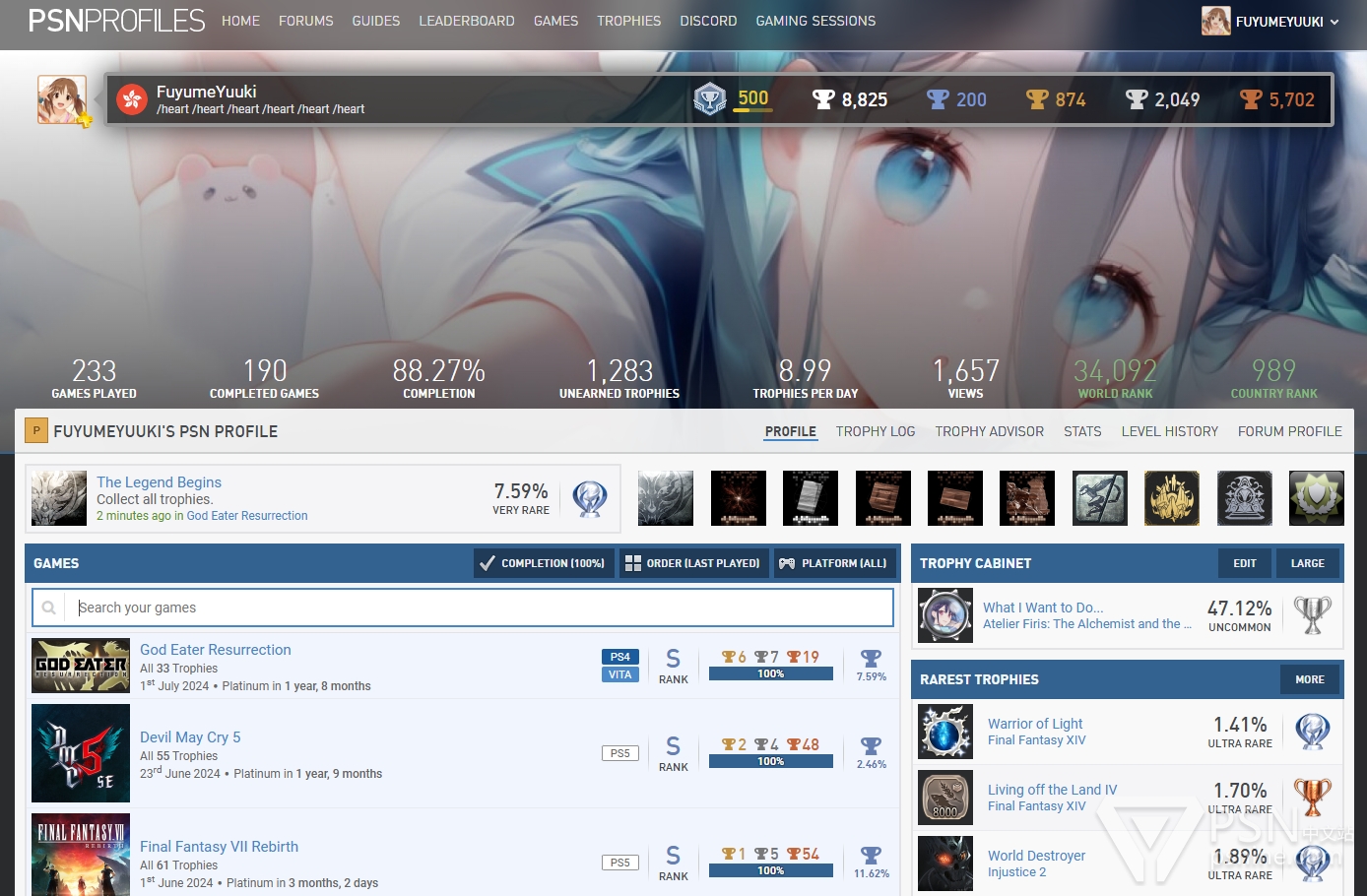Viewport: 1367px width, 896px height.
Task: Open the LEADERBOARD menu item
Action: 467,21
